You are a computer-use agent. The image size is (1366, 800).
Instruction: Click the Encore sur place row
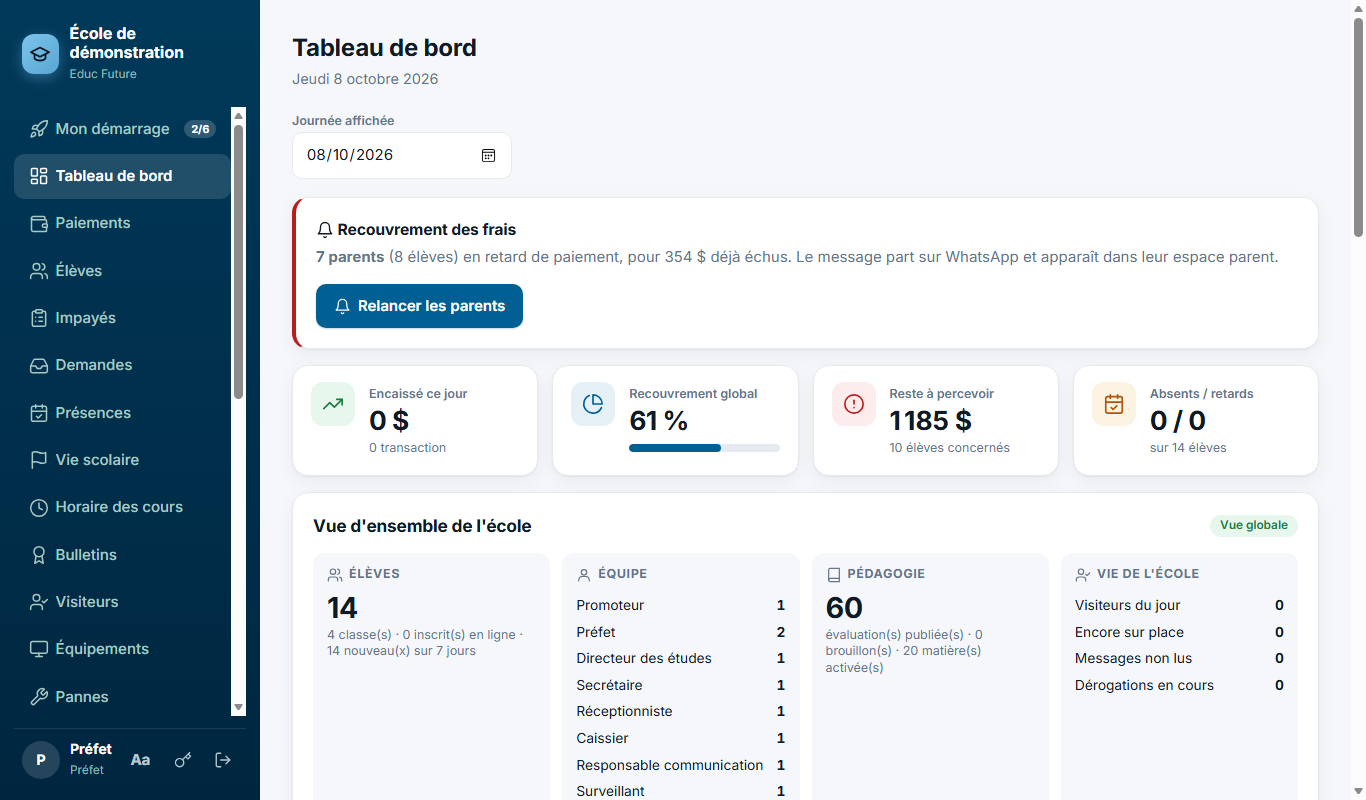[1179, 632]
